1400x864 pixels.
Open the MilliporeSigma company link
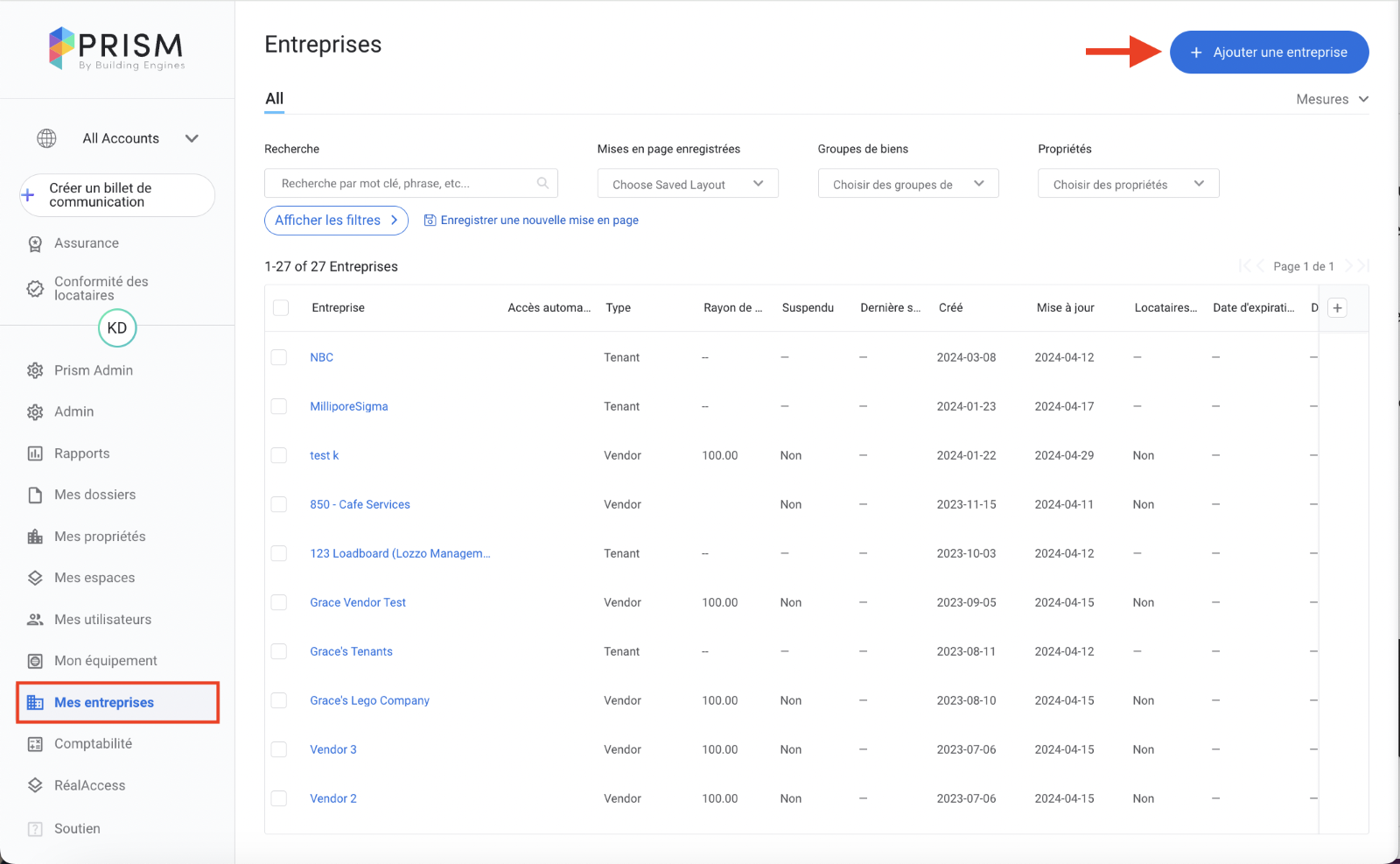[x=349, y=406]
